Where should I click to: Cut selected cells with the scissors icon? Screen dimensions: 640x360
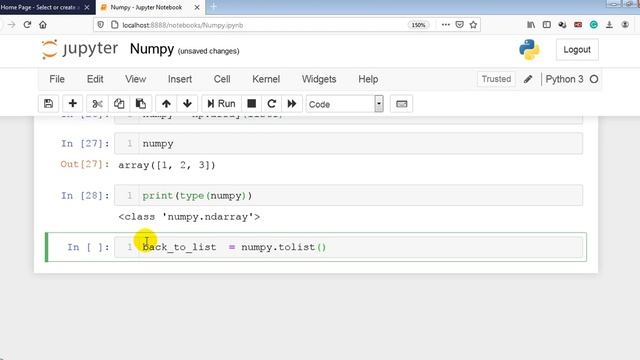(97, 104)
